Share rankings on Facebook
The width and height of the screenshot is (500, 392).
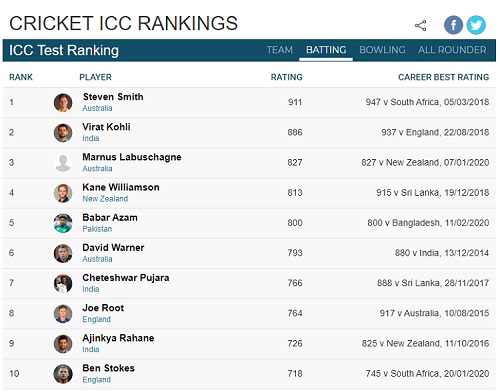point(453,25)
